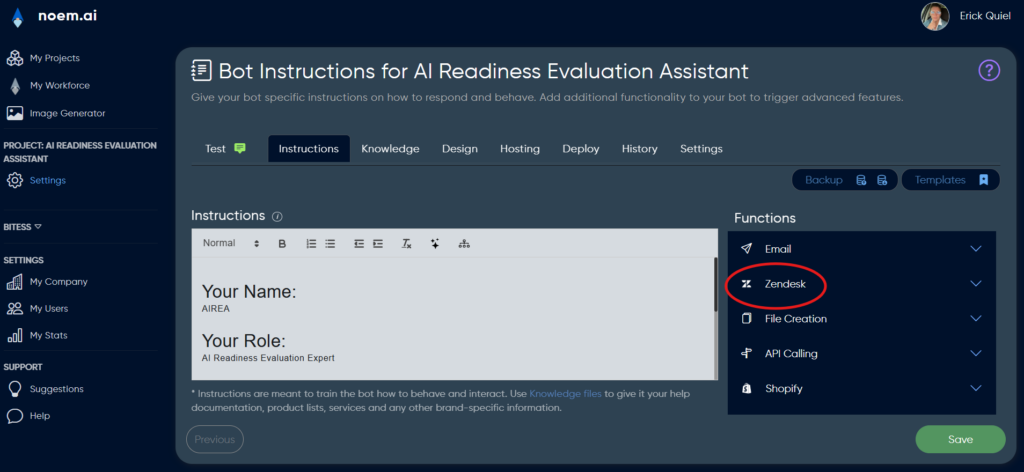Select the Instructions tab
This screenshot has height=472, width=1024.
309,149
